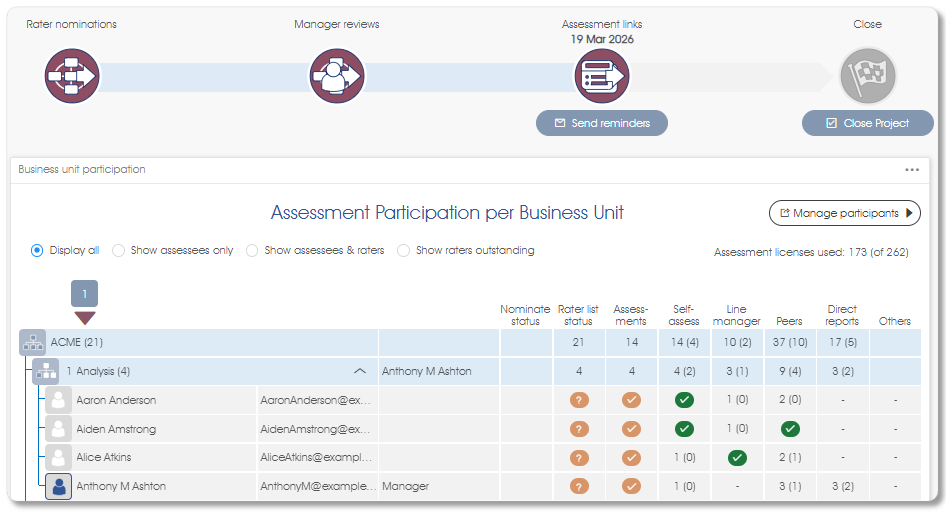This screenshot has height=512, width=946.
Task: Select the Display all radio button
Action: (37, 250)
